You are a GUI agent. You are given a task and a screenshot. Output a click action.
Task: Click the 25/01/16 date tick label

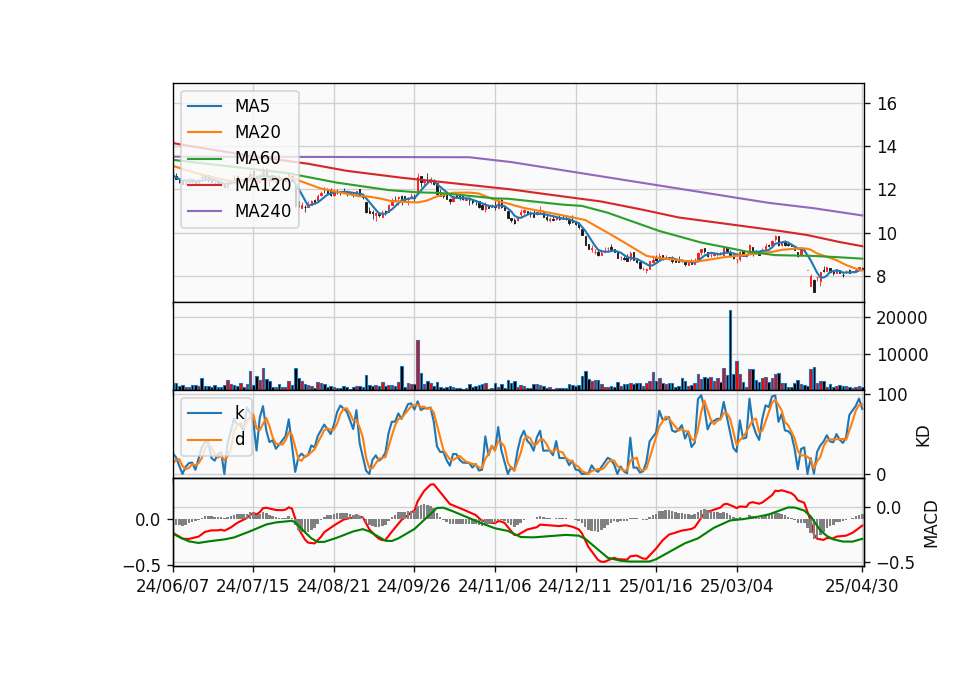[x=656, y=586]
